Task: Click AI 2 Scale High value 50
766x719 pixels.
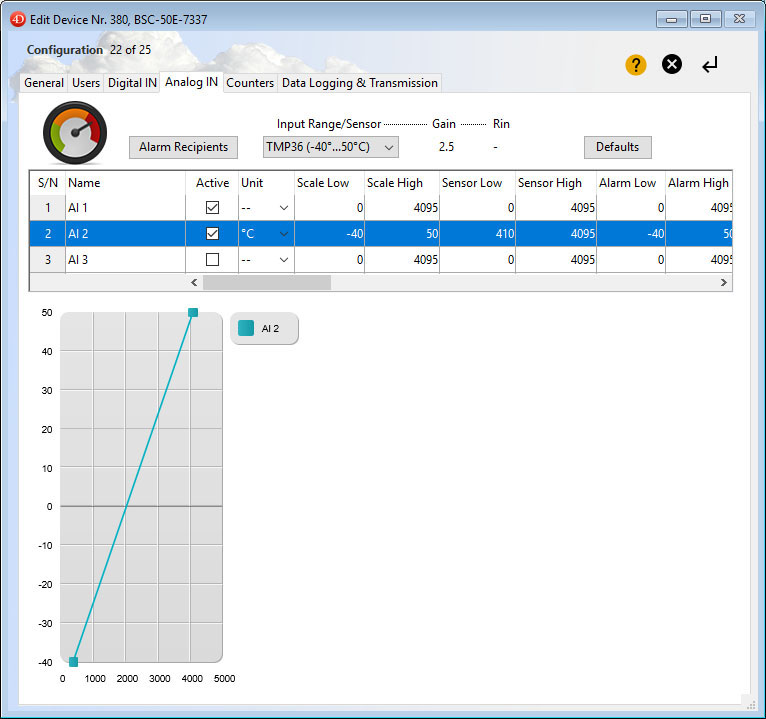Action: tap(402, 233)
